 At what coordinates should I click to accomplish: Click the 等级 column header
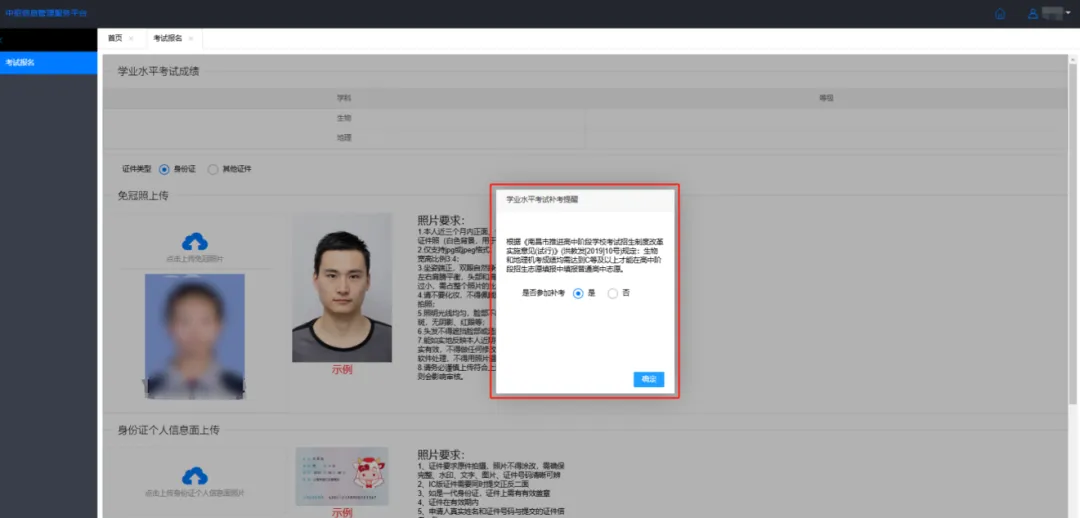tap(826, 99)
